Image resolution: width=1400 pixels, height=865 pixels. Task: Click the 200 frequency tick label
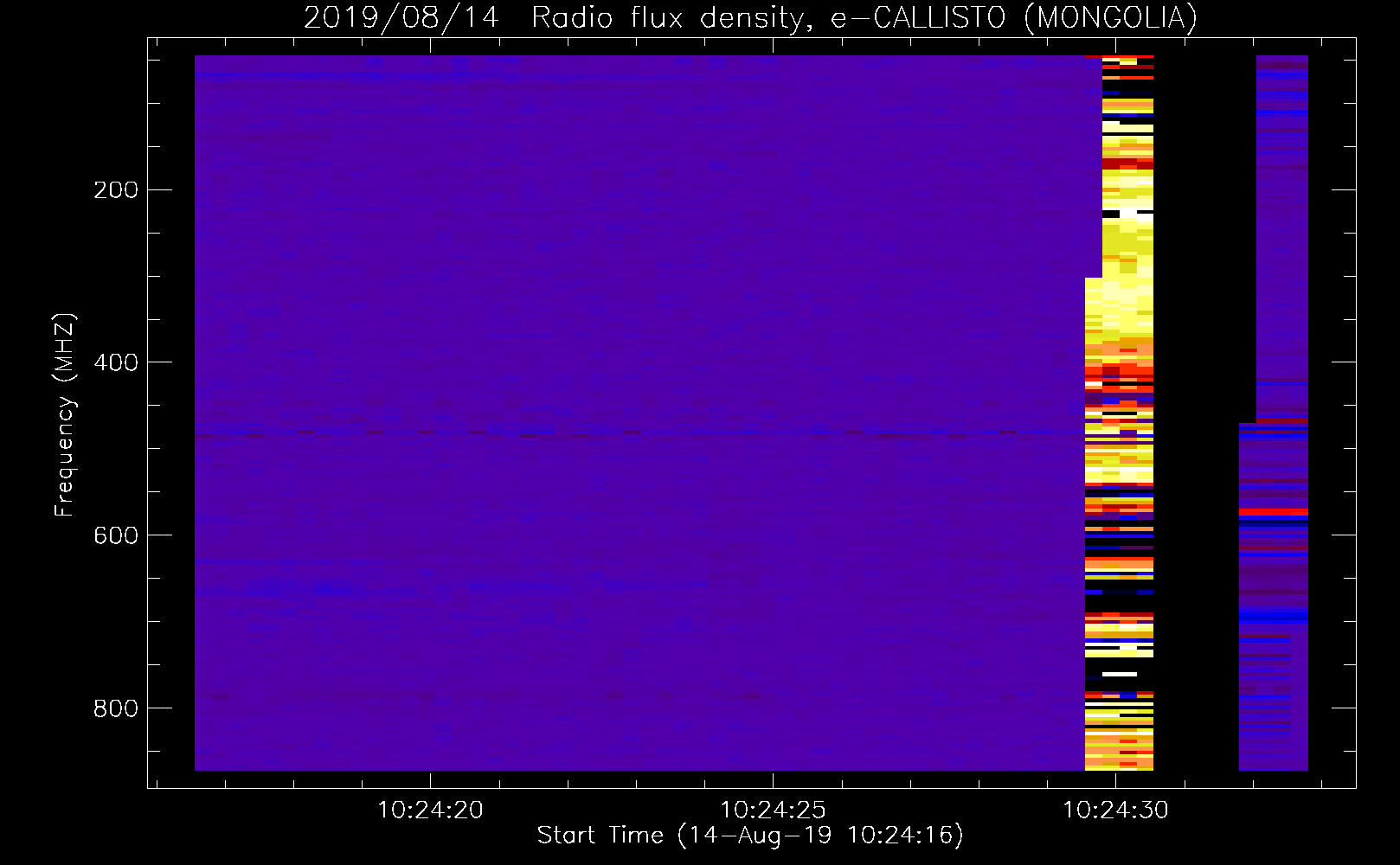[116, 189]
